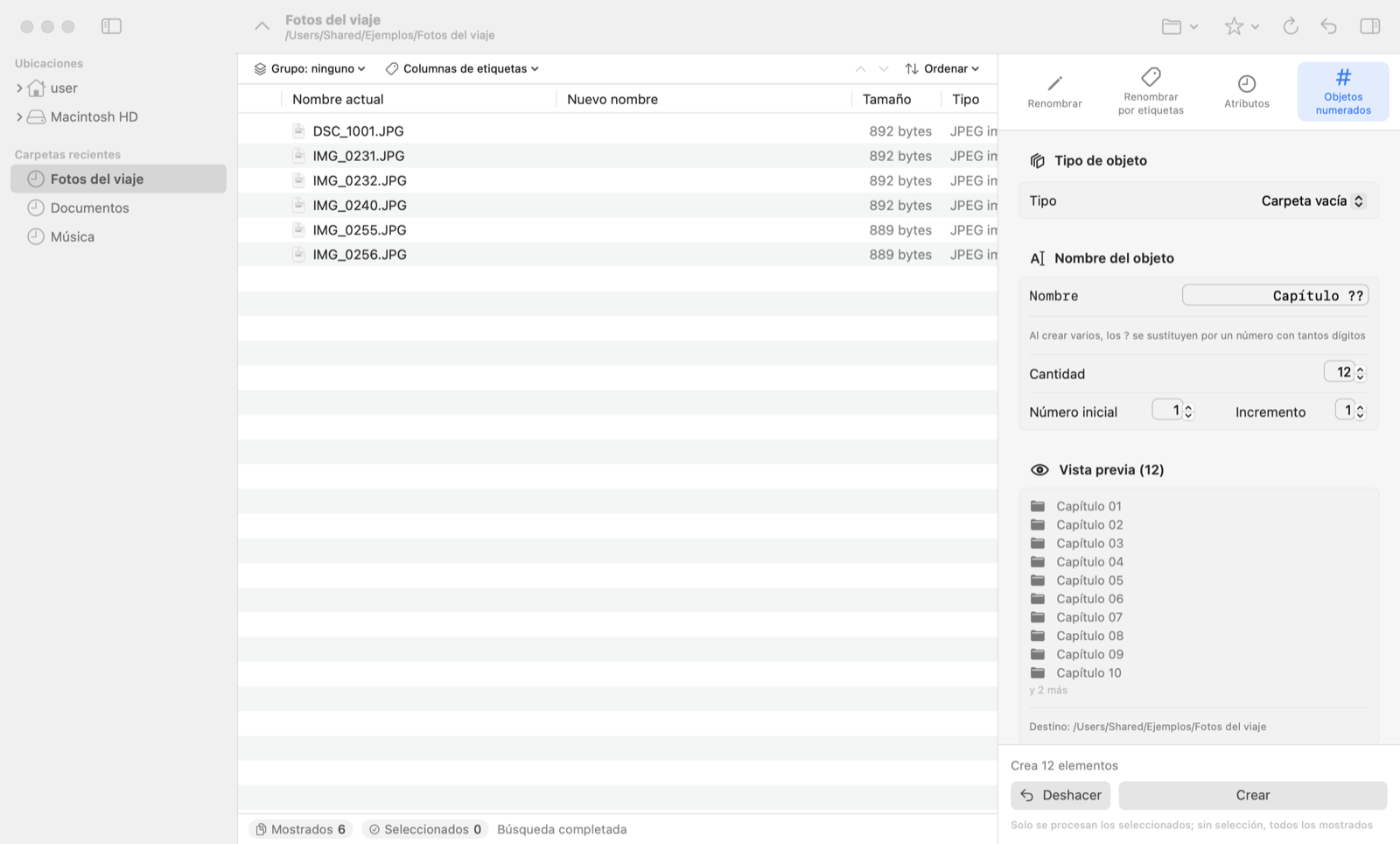Open the Ordenar sort dropdown
This screenshot has height=844, width=1400.
pyautogui.click(x=942, y=68)
